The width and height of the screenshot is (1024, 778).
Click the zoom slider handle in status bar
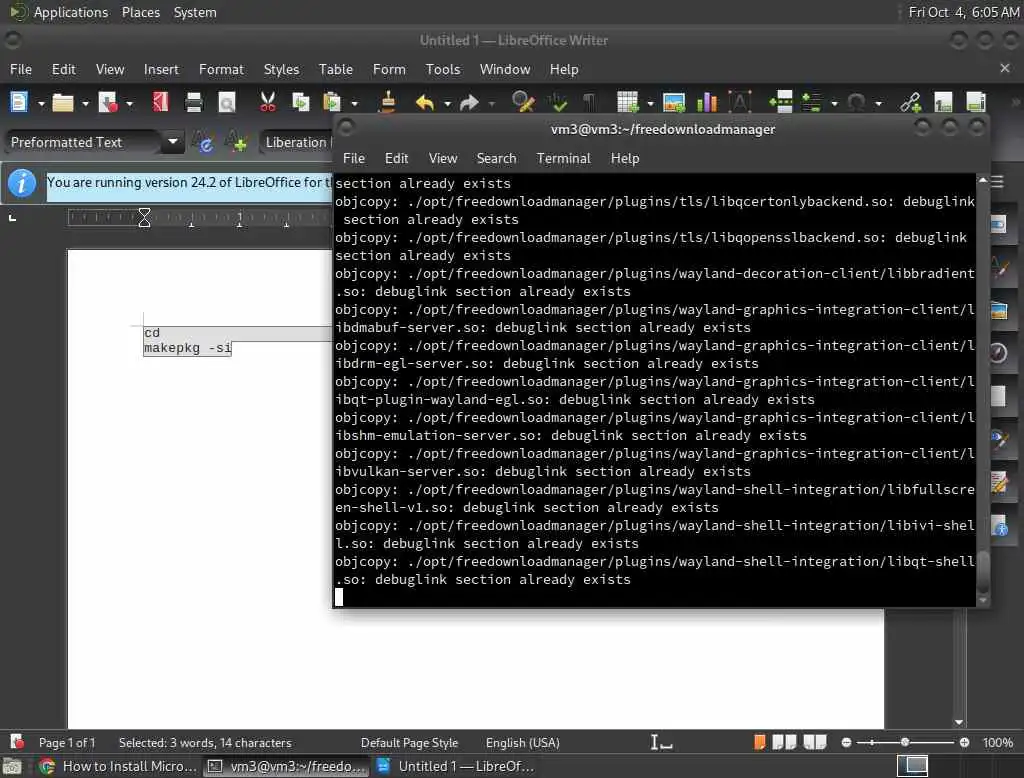(904, 742)
